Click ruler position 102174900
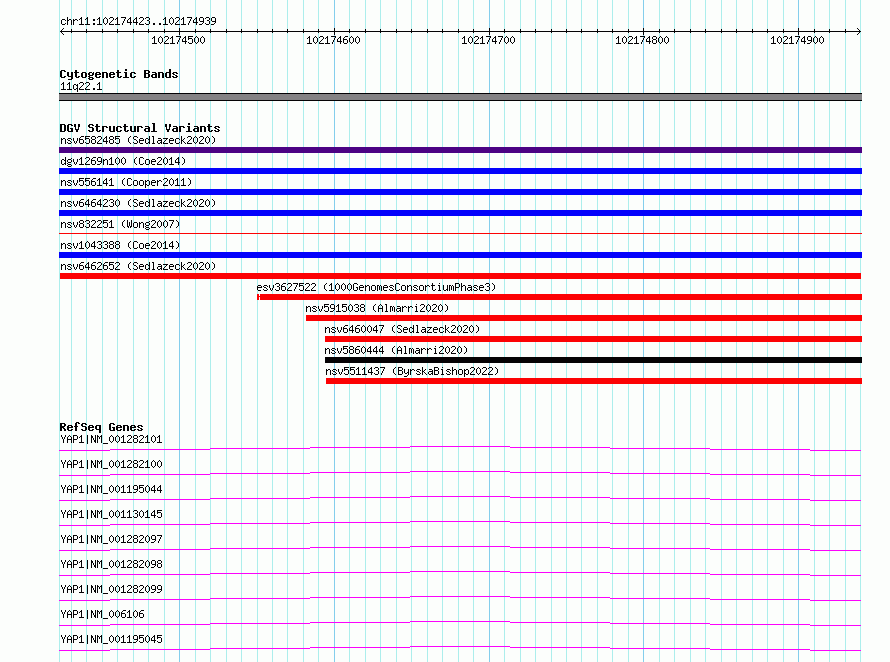This screenshot has height=662, width=890. (x=797, y=40)
